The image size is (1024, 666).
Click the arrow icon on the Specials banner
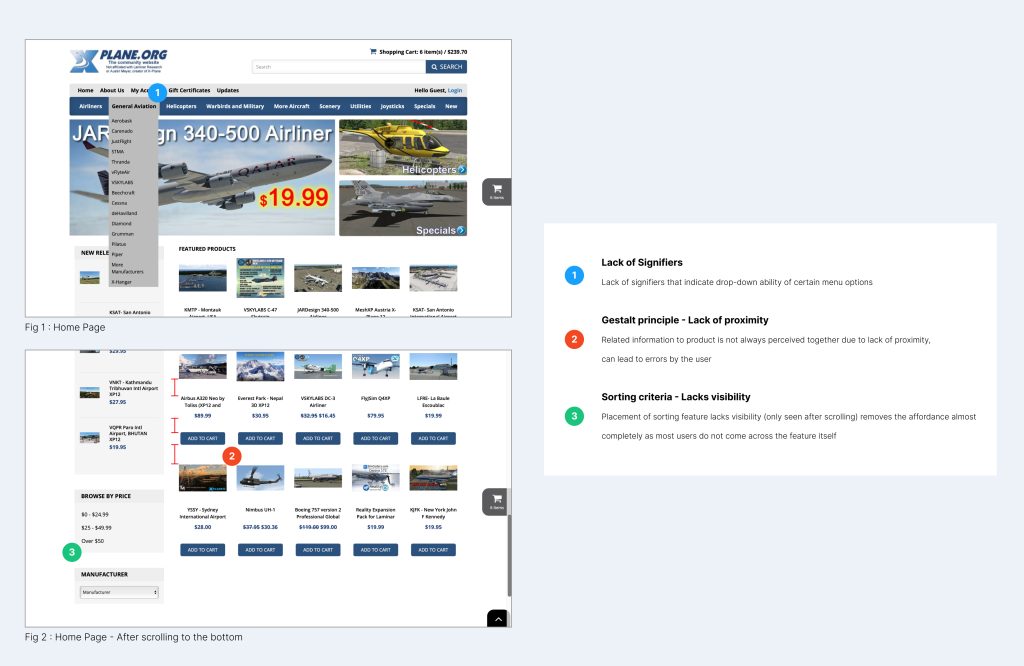click(461, 230)
